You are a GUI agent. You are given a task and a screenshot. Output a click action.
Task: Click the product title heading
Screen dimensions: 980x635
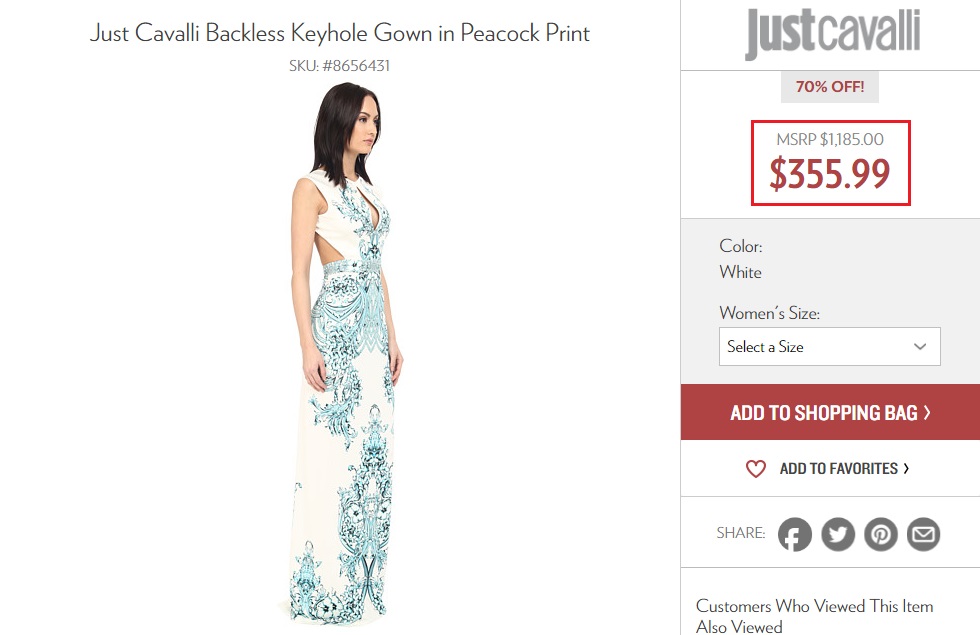pos(340,33)
